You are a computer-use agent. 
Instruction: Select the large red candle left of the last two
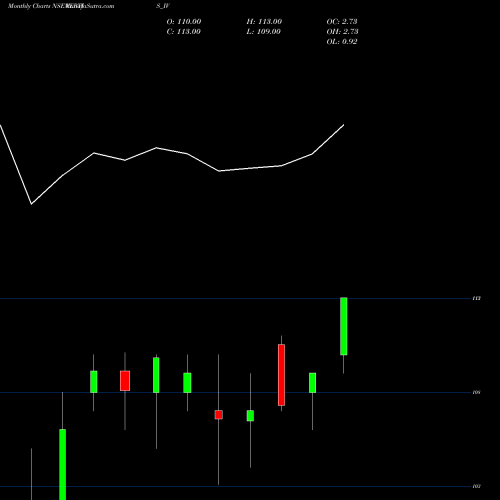[x=282, y=375]
